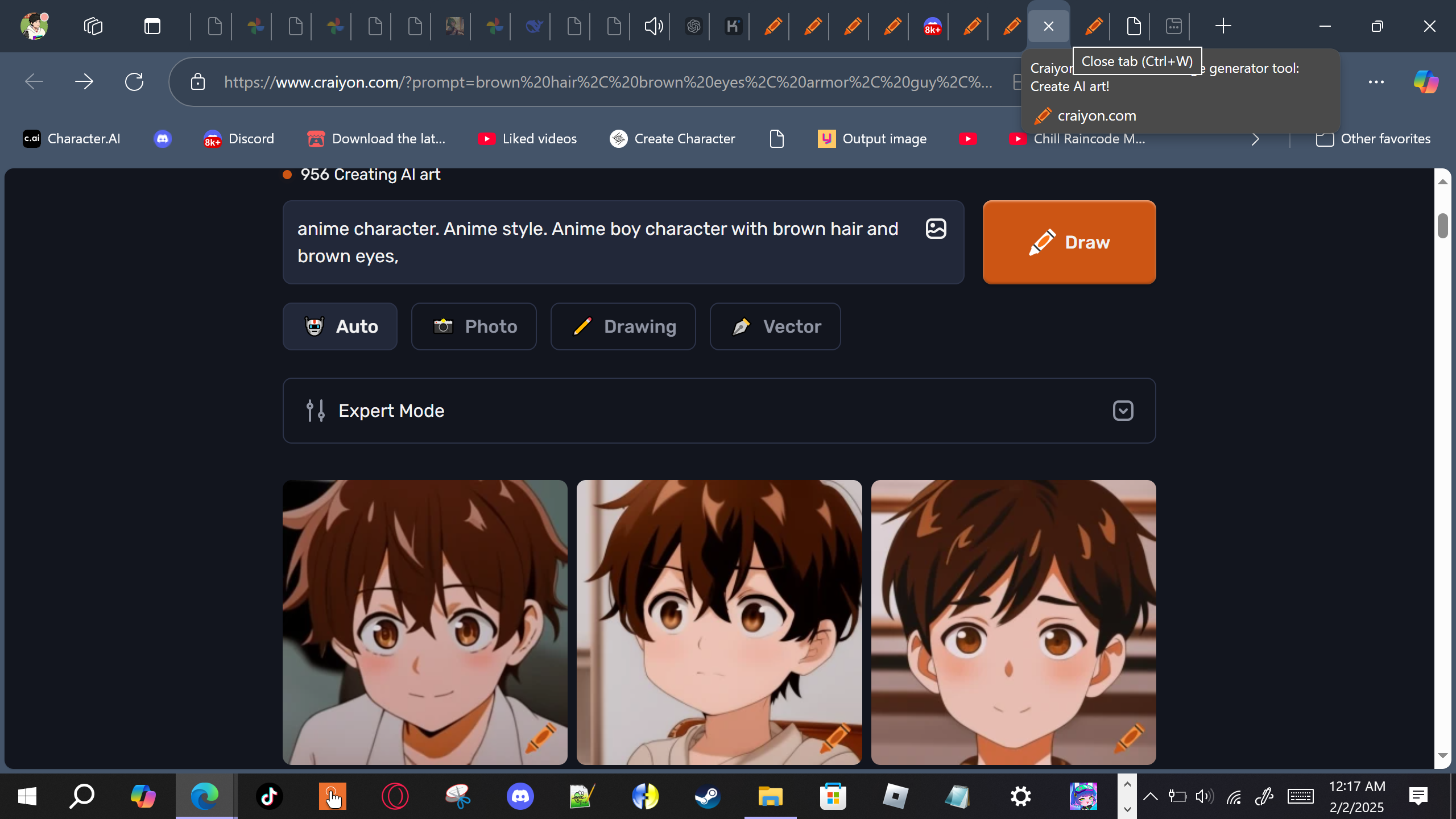Open the Character.AI bookmark
The image size is (1456, 819).
pos(72,139)
